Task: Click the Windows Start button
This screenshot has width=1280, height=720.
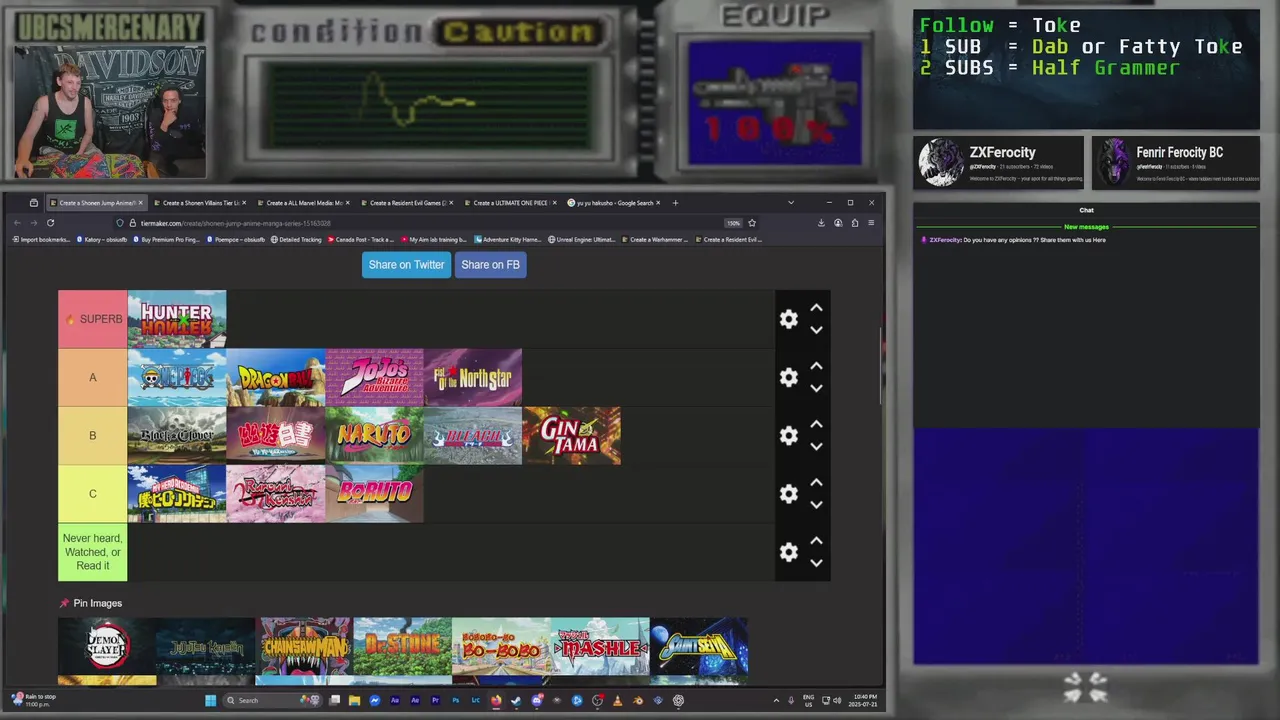Action: [210, 700]
